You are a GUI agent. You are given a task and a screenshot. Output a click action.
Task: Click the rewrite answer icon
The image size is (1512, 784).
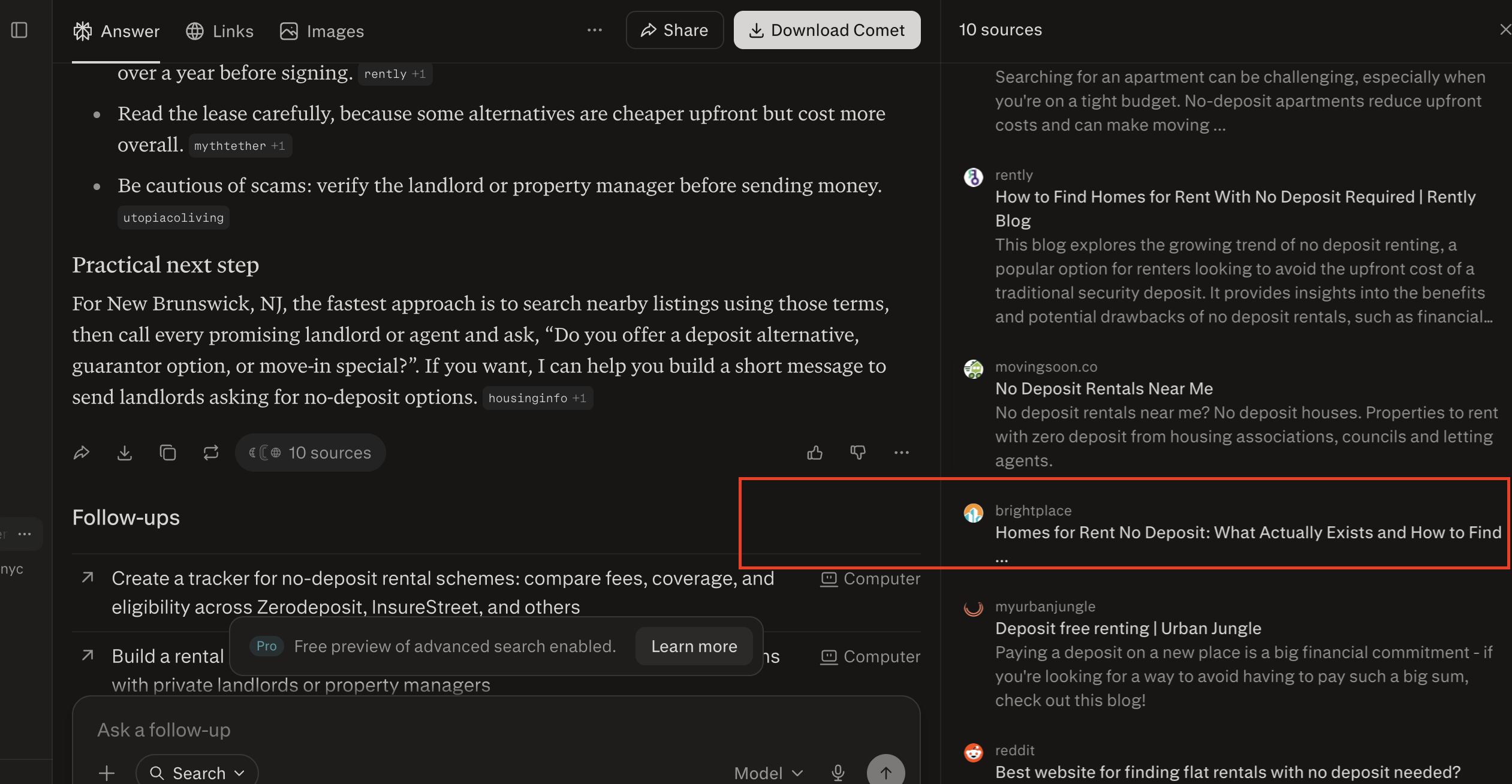(x=211, y=453)
